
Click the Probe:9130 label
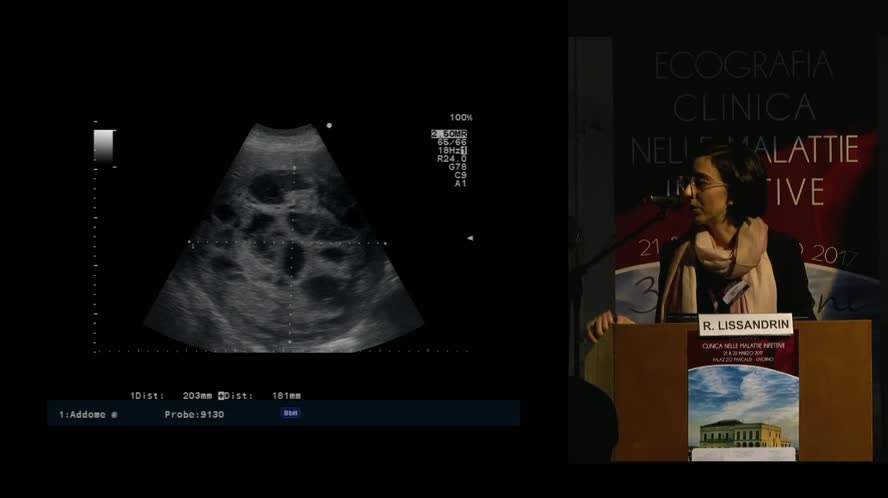coord(194,414)
